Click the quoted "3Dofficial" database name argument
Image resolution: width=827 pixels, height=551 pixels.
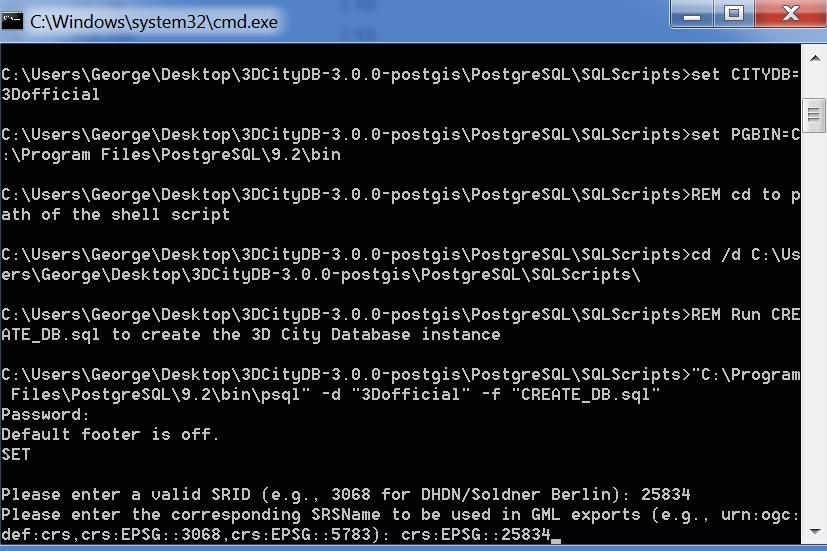pyautogui.click(x=410, y=394)
